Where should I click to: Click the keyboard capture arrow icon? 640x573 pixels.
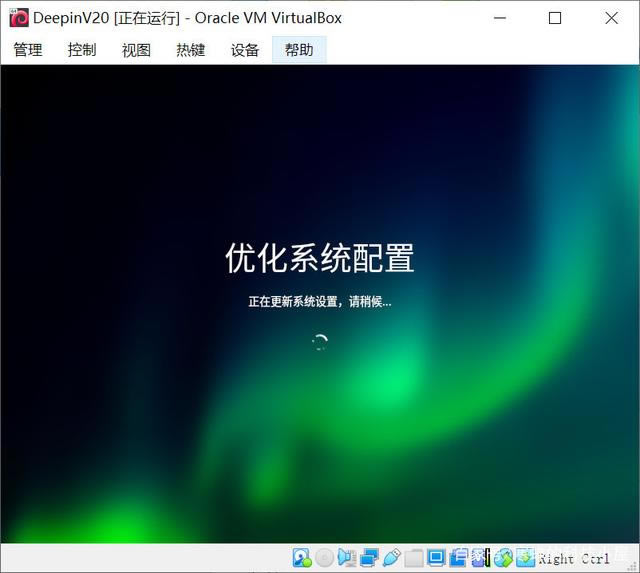tap(526, 558)
